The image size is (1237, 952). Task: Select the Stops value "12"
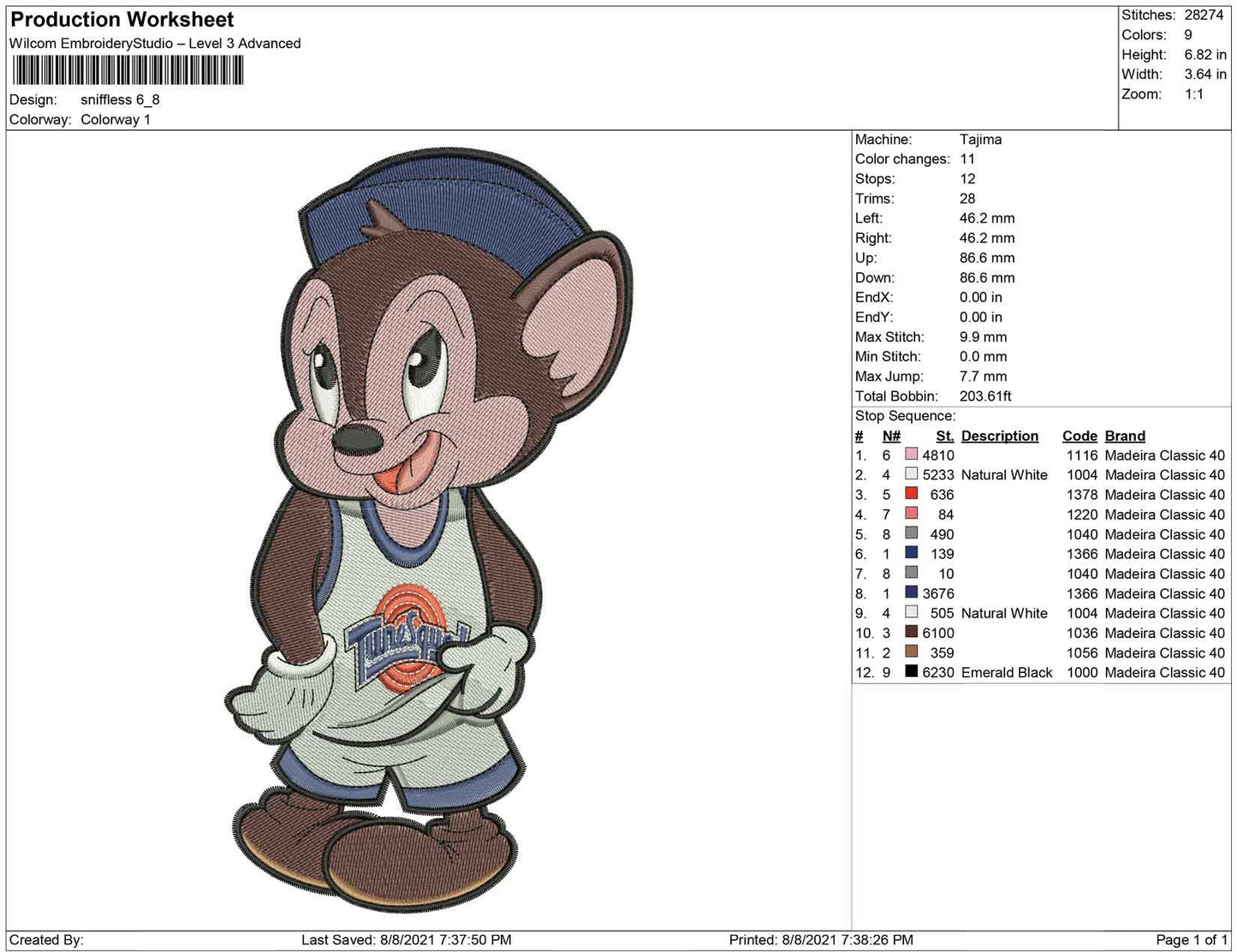pyautogui.click(x=967, y=179)
